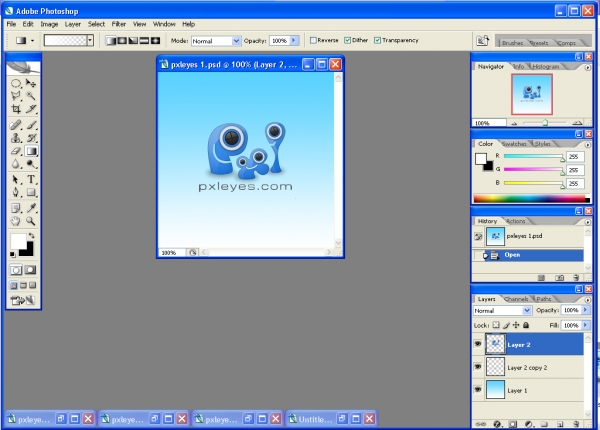Select the Move tool
Viewport: 600px width, 430px height.
[x=31, y=83]
